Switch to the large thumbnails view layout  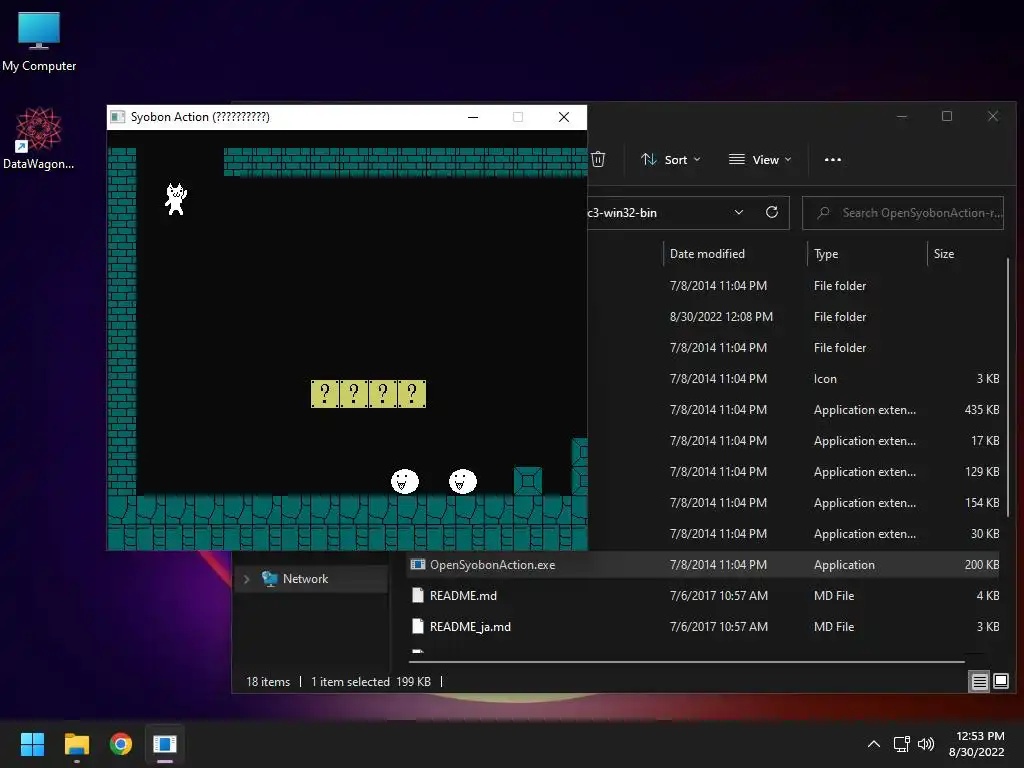point(1000,682)
